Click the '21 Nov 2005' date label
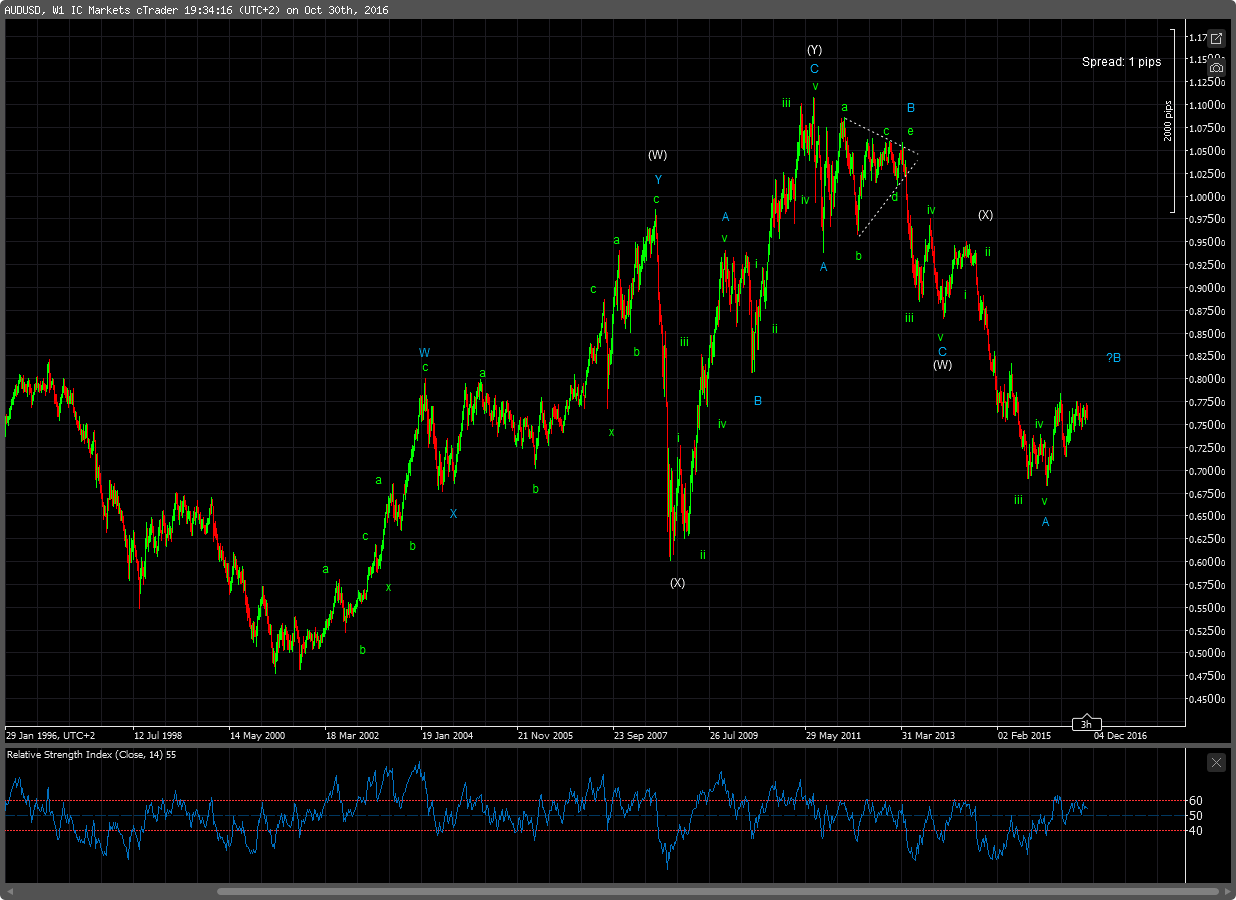The width and height of the screenshot is (1236, 900). pos(544,735)
